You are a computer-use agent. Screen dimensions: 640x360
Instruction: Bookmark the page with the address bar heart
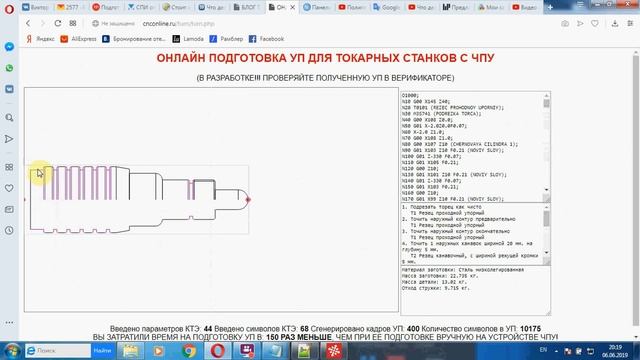click(x=595, y=24)
